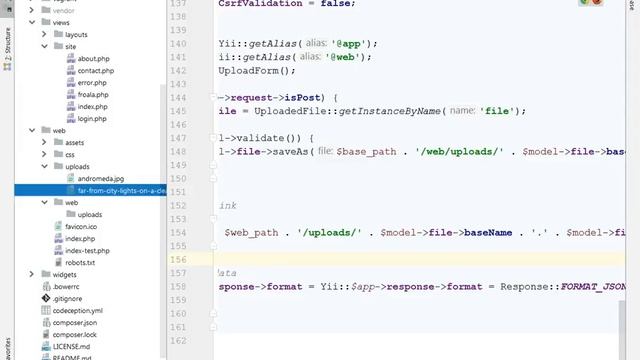Click the andromeda.jpg image file icon
This screenshot has height=360, width=640.
click(71, 178)
